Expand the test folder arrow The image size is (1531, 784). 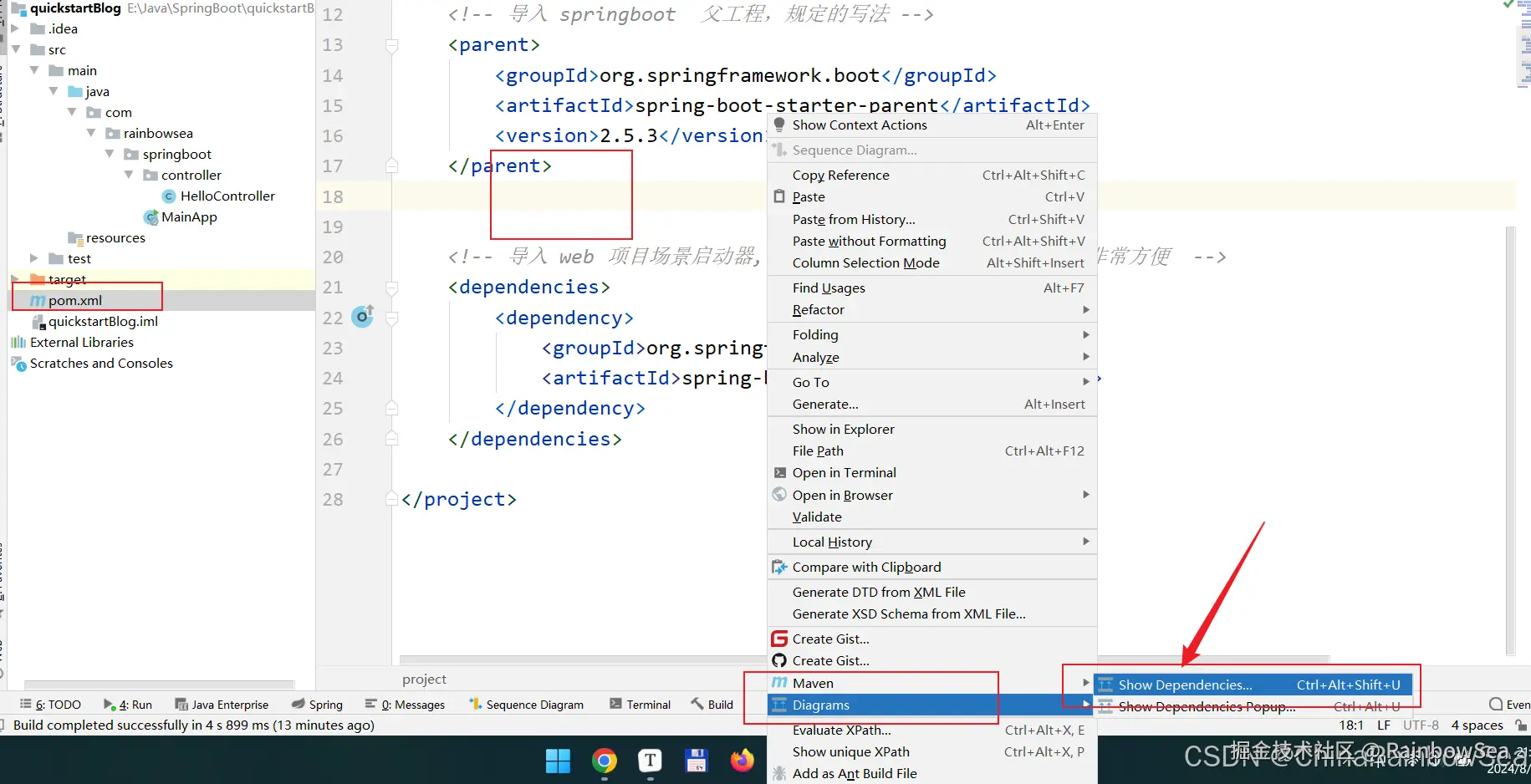(x=34, y=258)
